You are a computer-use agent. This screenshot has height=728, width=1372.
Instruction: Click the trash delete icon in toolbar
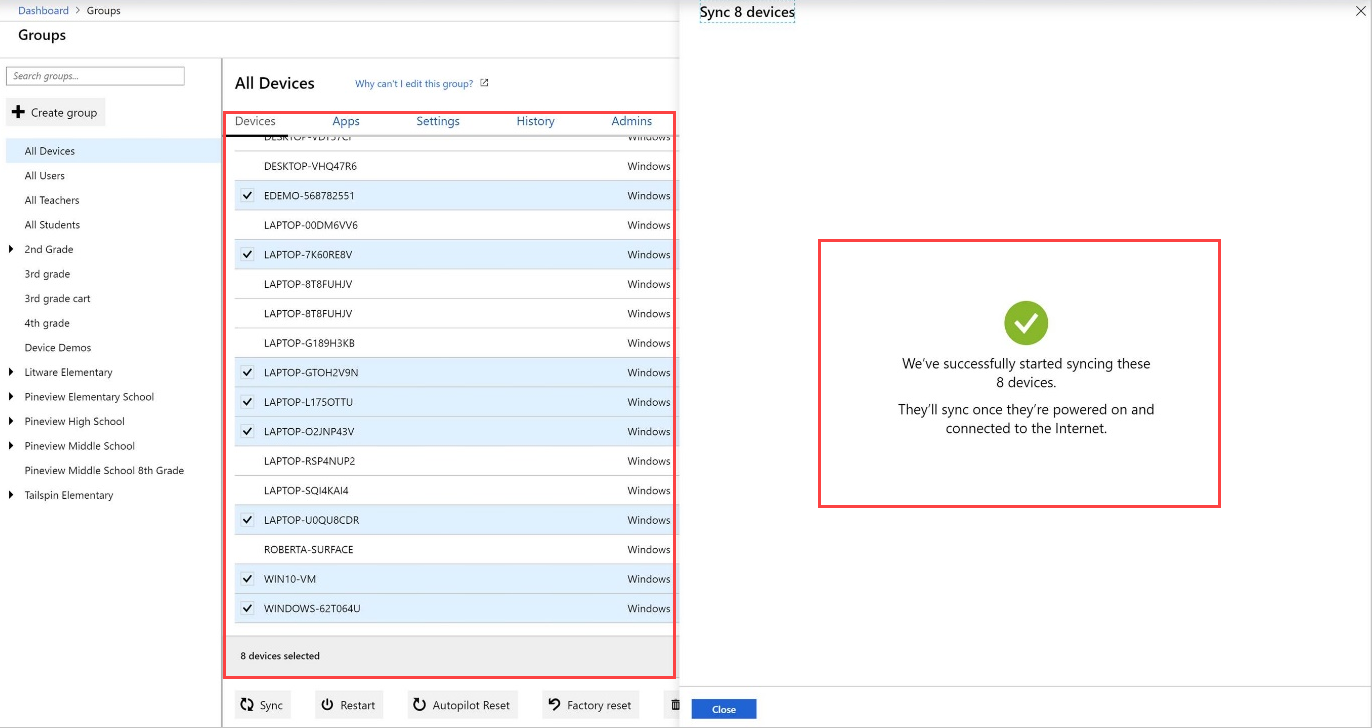coord(674,705)
